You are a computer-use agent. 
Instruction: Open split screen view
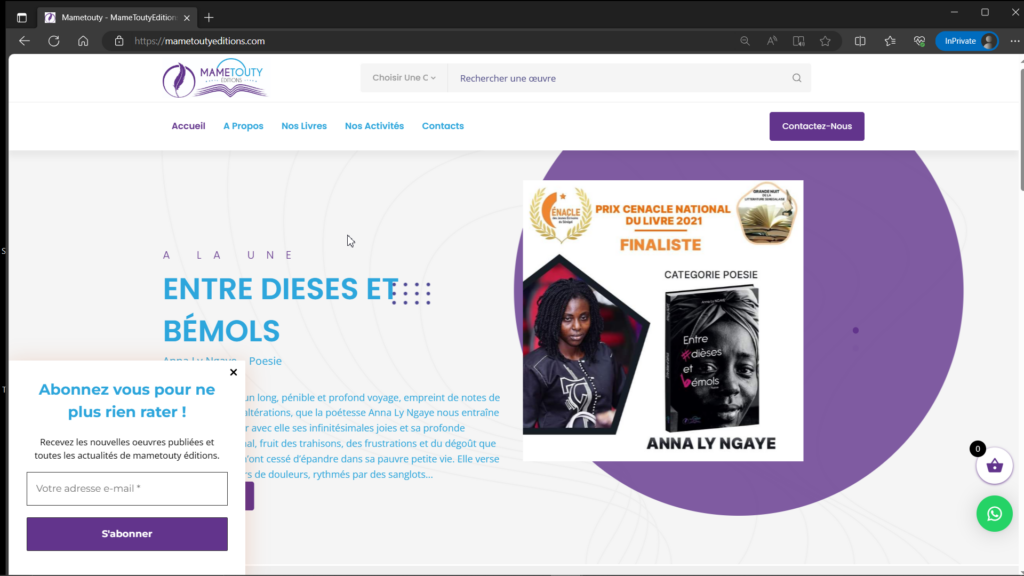click(x=860, y=40)
